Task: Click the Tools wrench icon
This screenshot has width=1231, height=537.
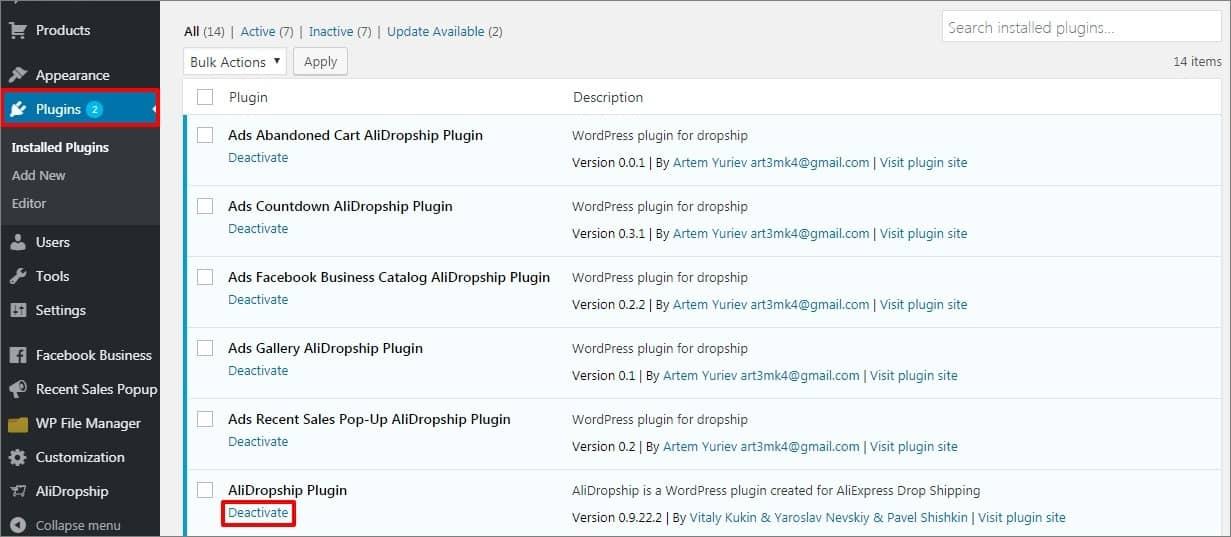Action: (x=17, y=276)
